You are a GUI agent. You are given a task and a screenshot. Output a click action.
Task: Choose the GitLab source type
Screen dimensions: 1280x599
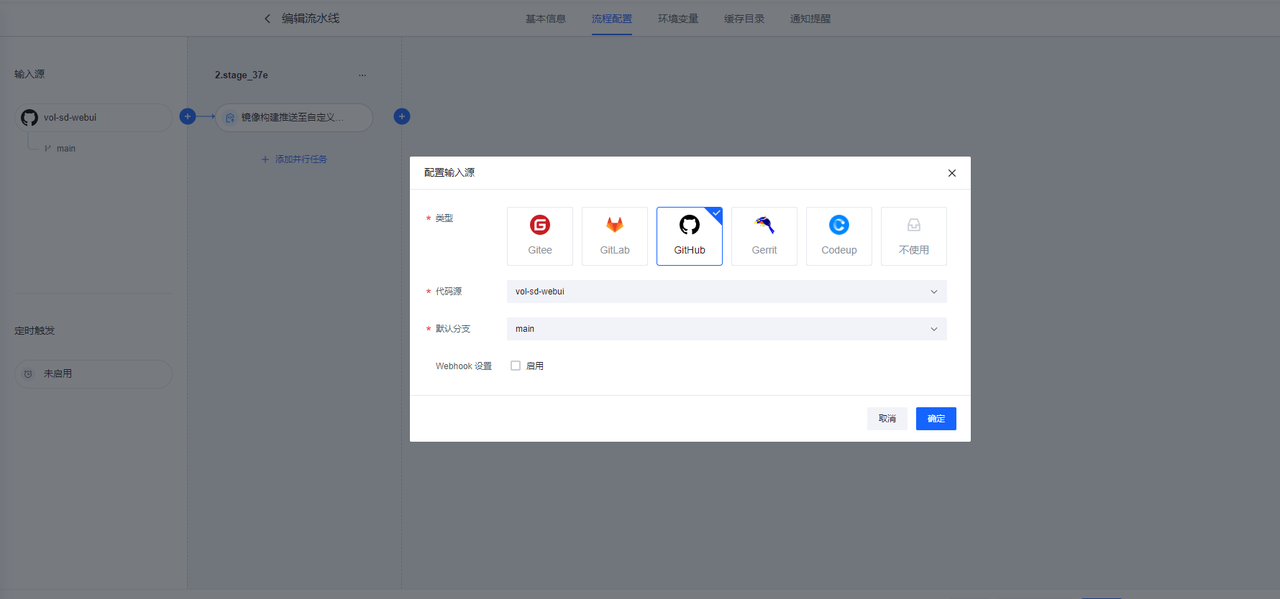[x=615, y=236]
